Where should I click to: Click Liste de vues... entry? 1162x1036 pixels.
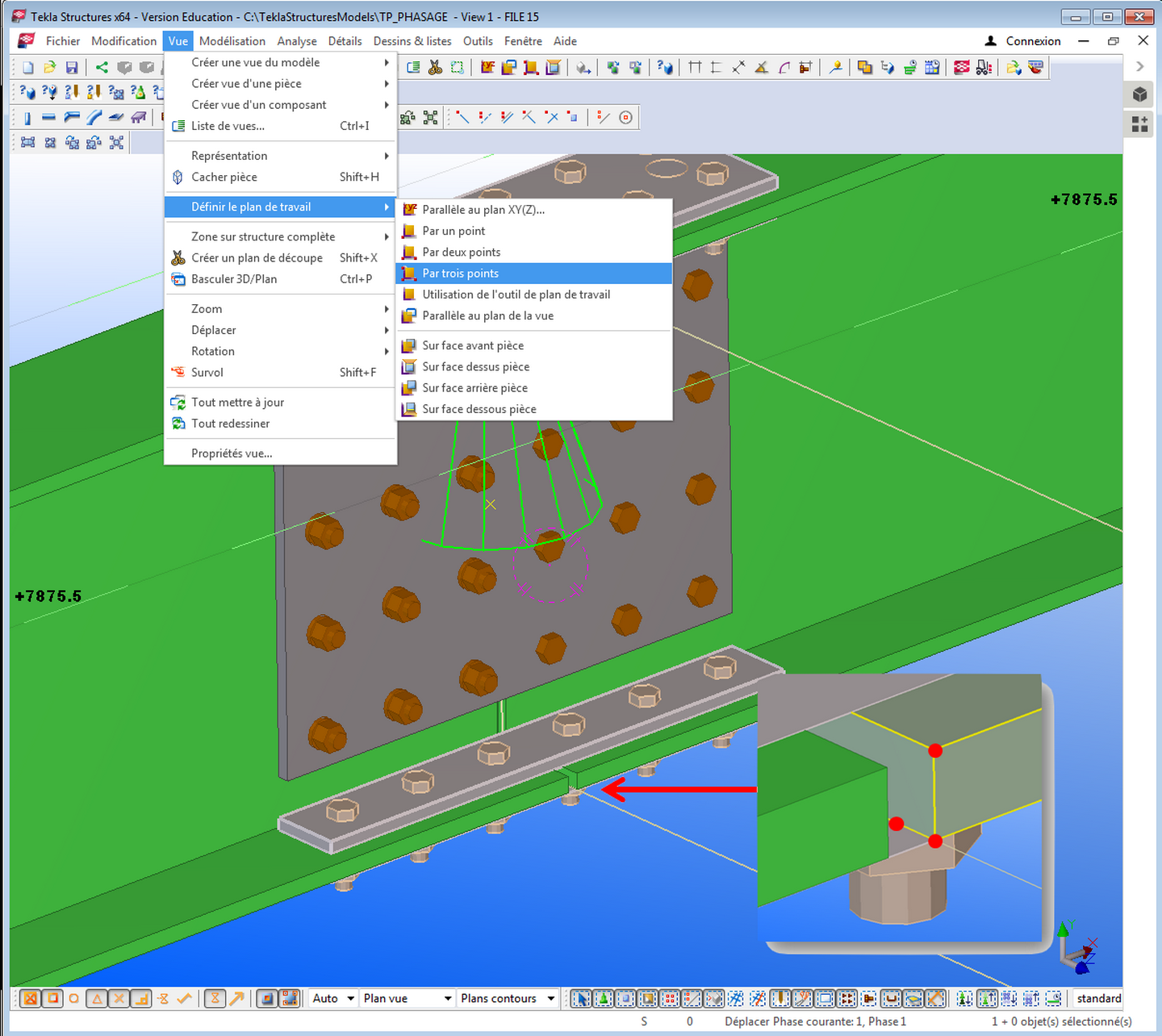[281, 126]
